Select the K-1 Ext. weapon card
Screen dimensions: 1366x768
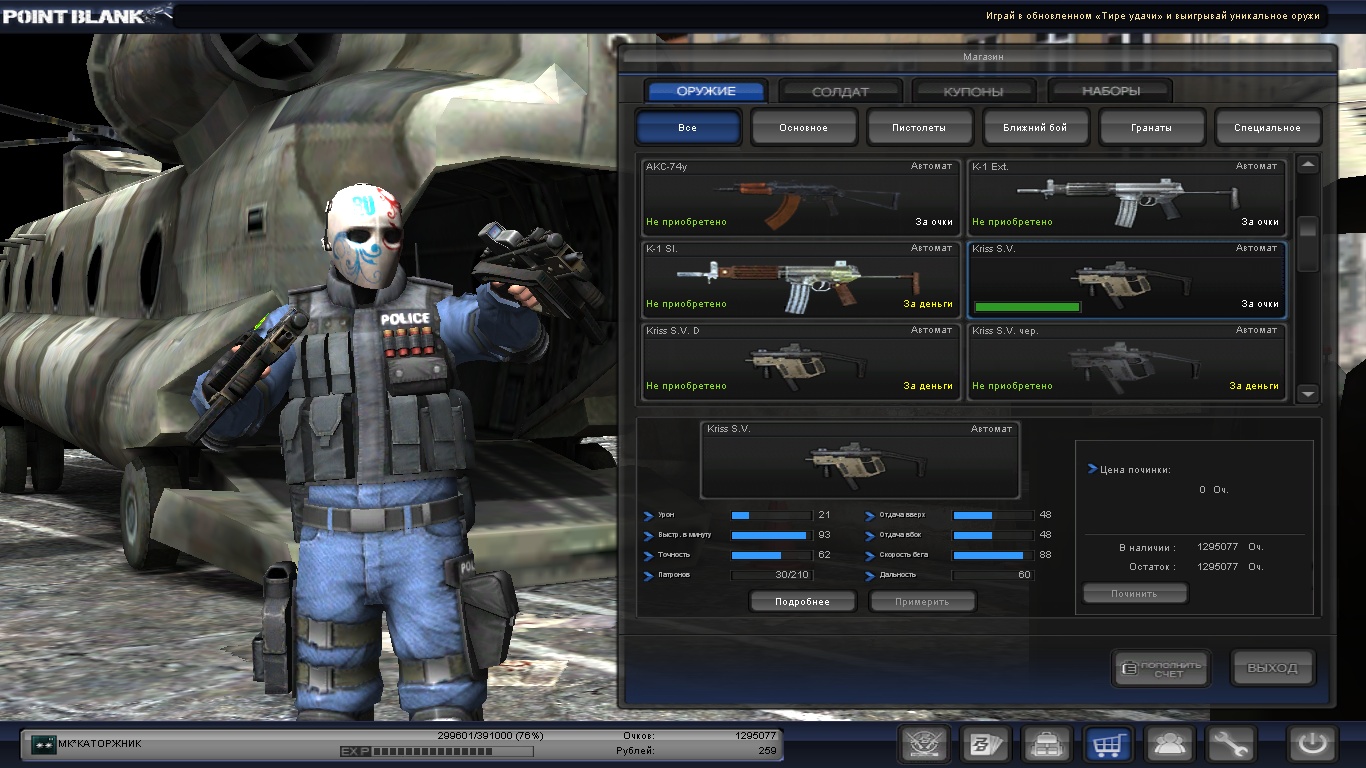[x=1126, y=197]
